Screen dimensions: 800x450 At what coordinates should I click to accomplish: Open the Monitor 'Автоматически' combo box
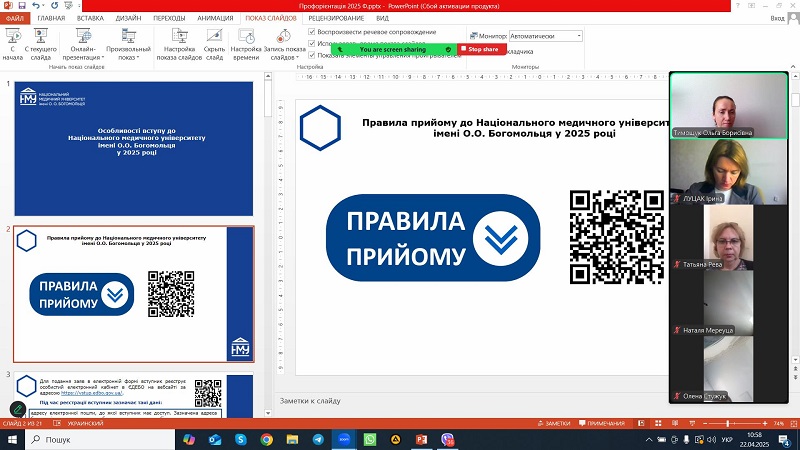pyautogui.click(x=545, y=36)
